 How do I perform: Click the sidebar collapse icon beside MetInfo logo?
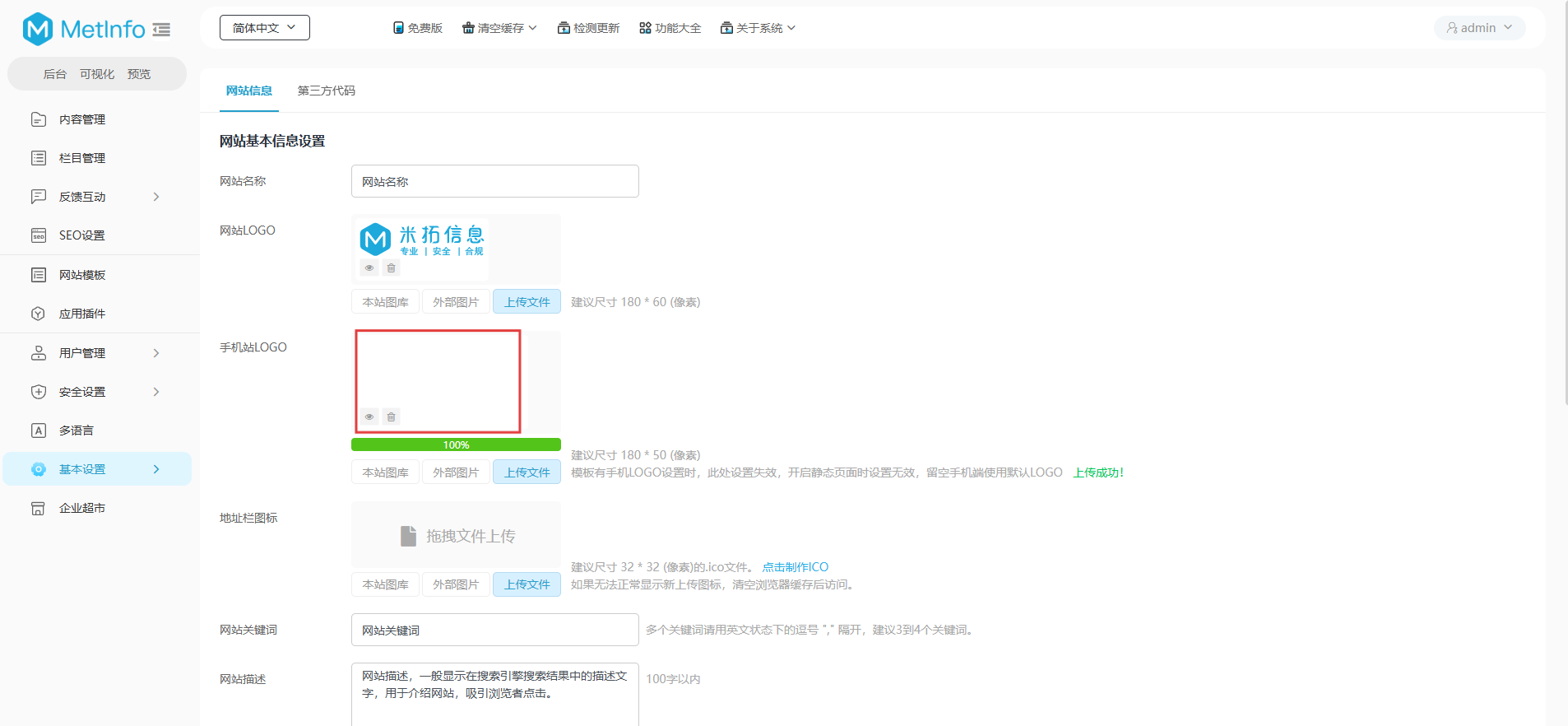[161, 30]
